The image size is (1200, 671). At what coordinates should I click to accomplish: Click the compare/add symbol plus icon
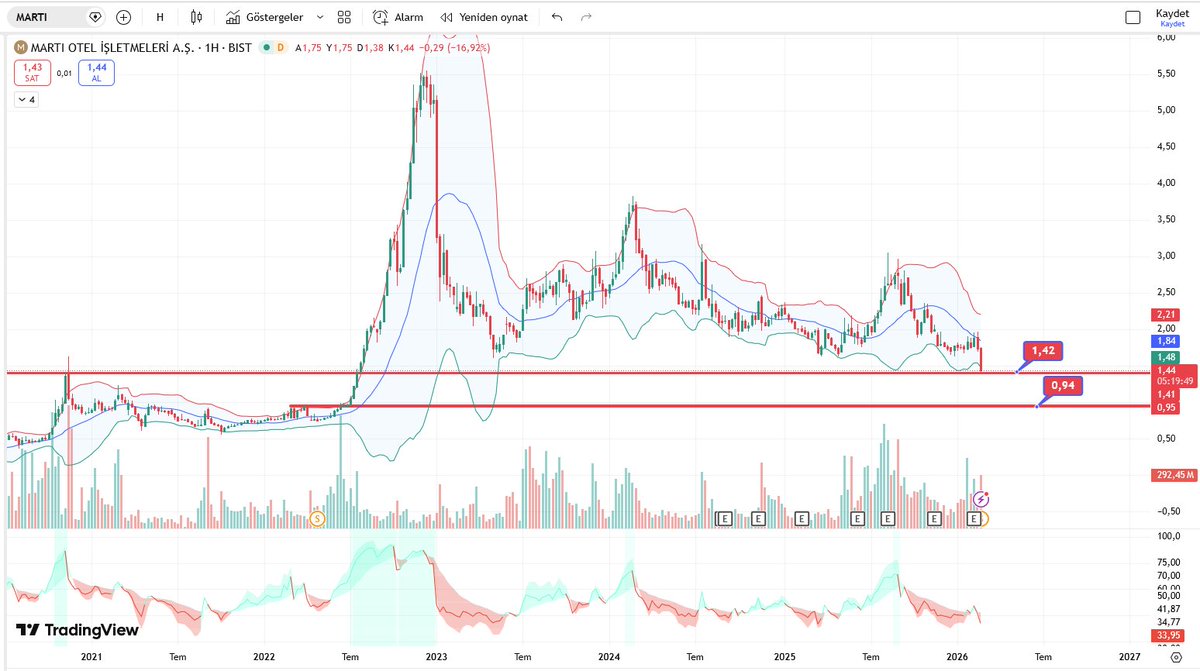123,17
